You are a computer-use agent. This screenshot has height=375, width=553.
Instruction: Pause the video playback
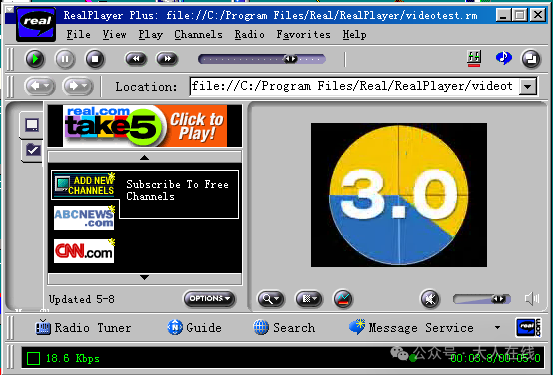click(x=65, y=59)
